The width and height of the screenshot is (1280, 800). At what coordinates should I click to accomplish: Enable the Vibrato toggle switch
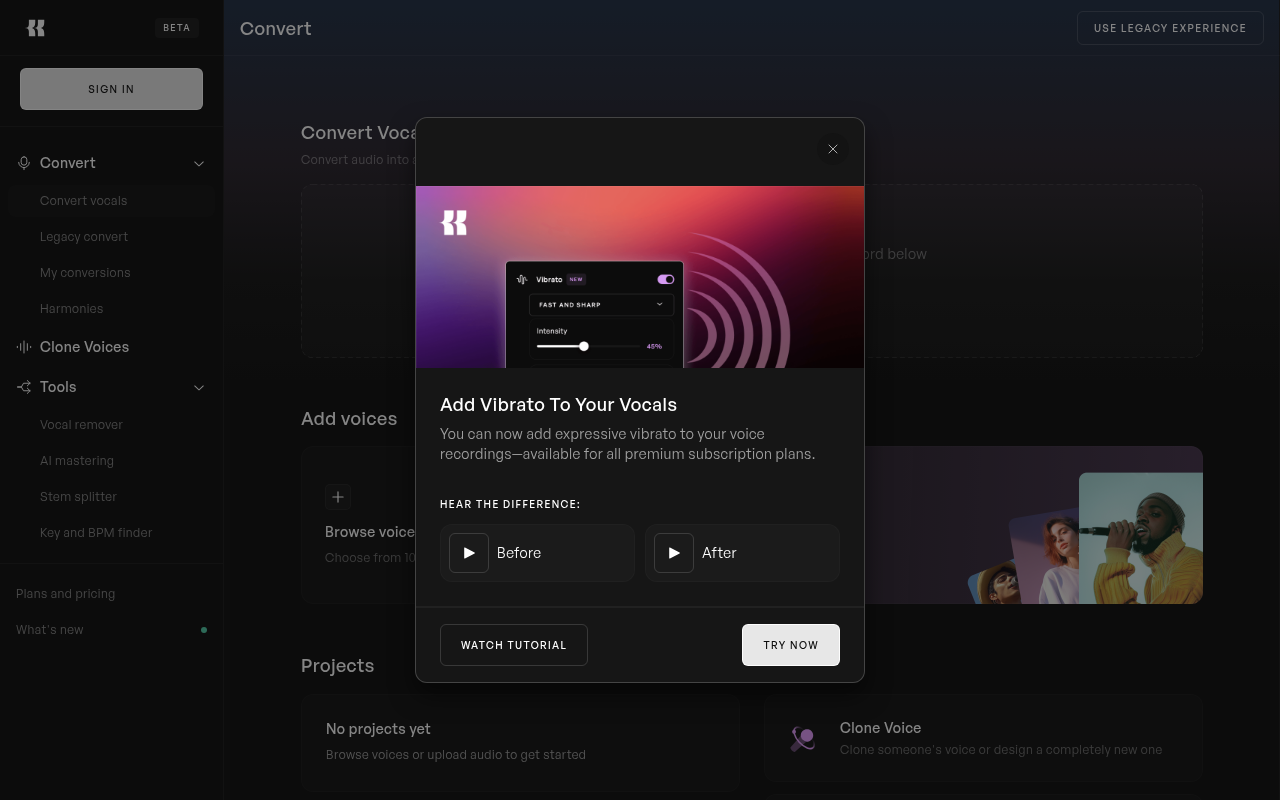[x=666, y=279]
